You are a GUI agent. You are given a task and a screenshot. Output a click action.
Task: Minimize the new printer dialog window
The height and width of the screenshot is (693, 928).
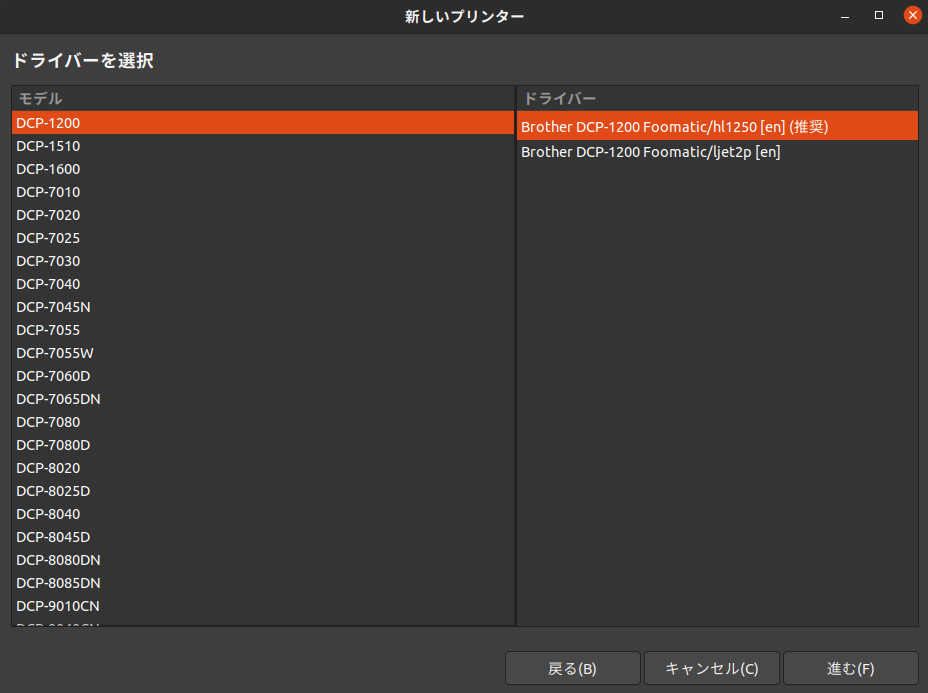tap(845, 15)
